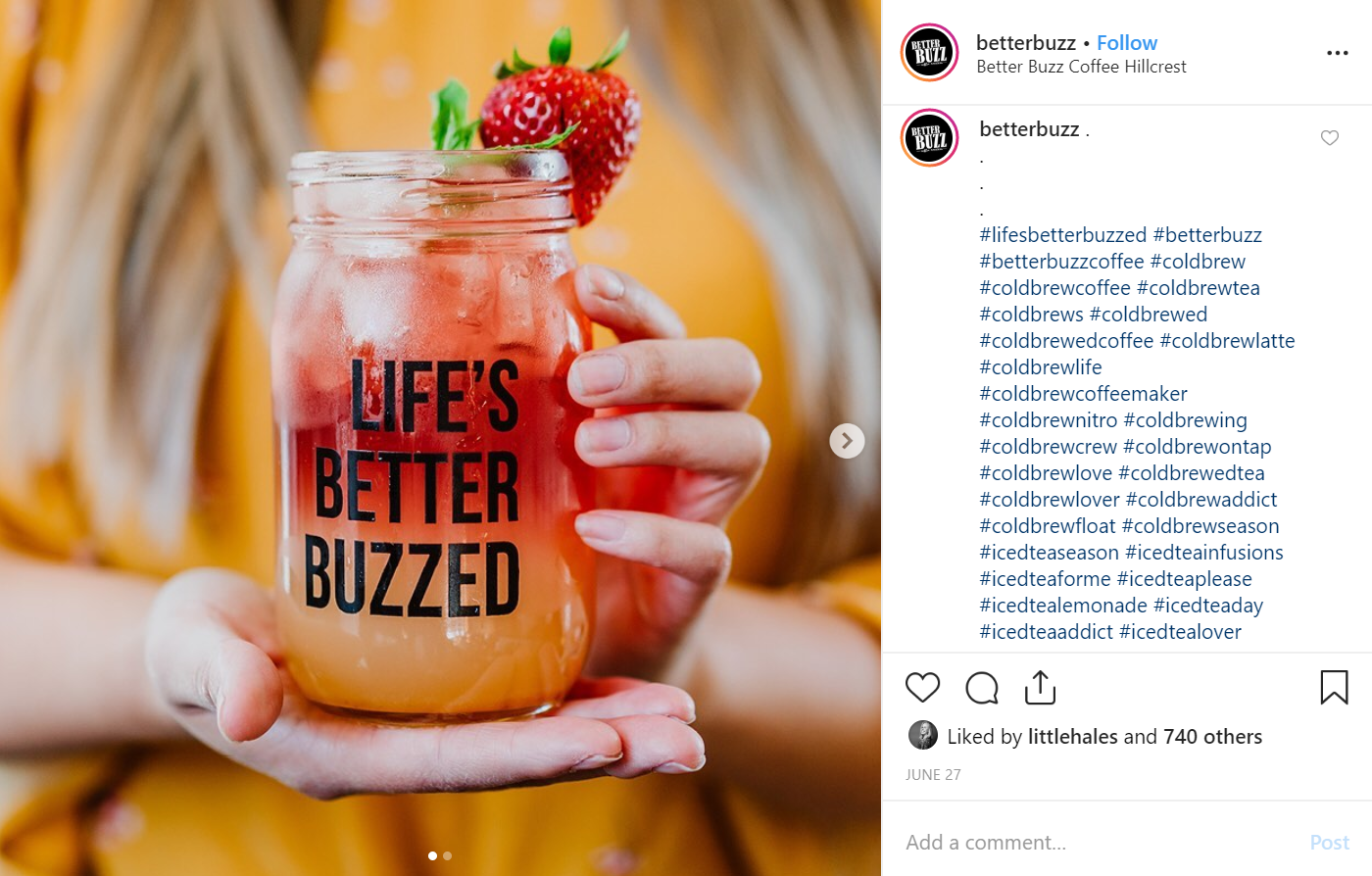The width and height of the screenshot is (1372, 876).
Task: Submit comment with the Post button
Action: coord(1329,843)
